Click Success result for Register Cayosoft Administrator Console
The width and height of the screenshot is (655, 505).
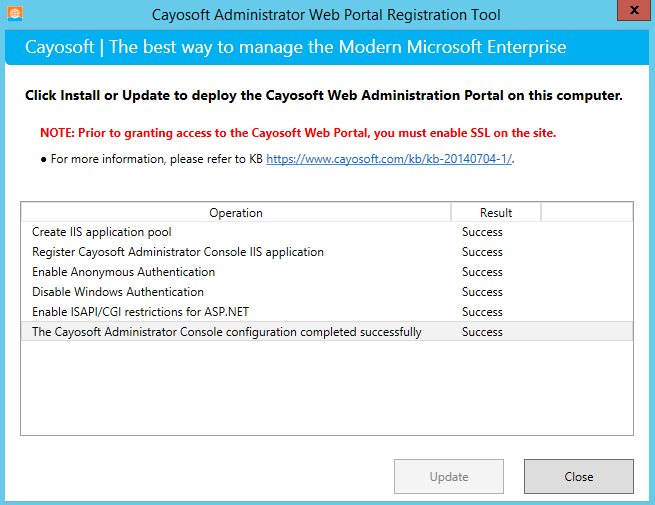pos(482,252)
